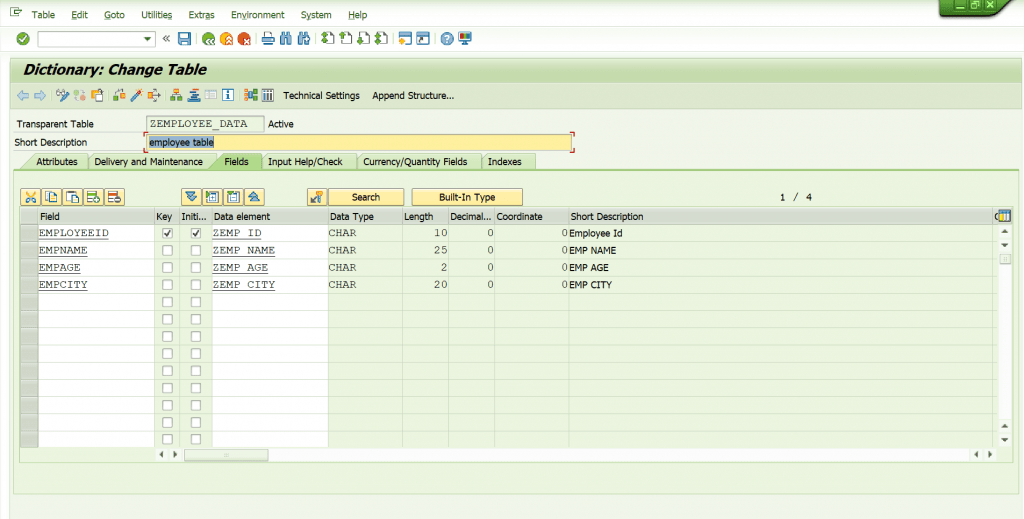Click the Other Object clipboard icon
Screen dimensions: 1024x519
(97, 95)
